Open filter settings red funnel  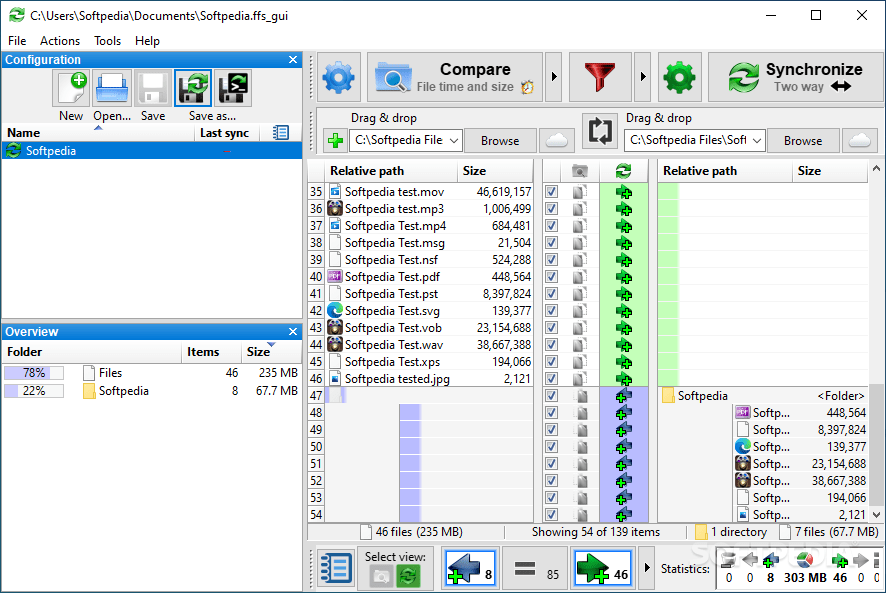tap(600, 77)
